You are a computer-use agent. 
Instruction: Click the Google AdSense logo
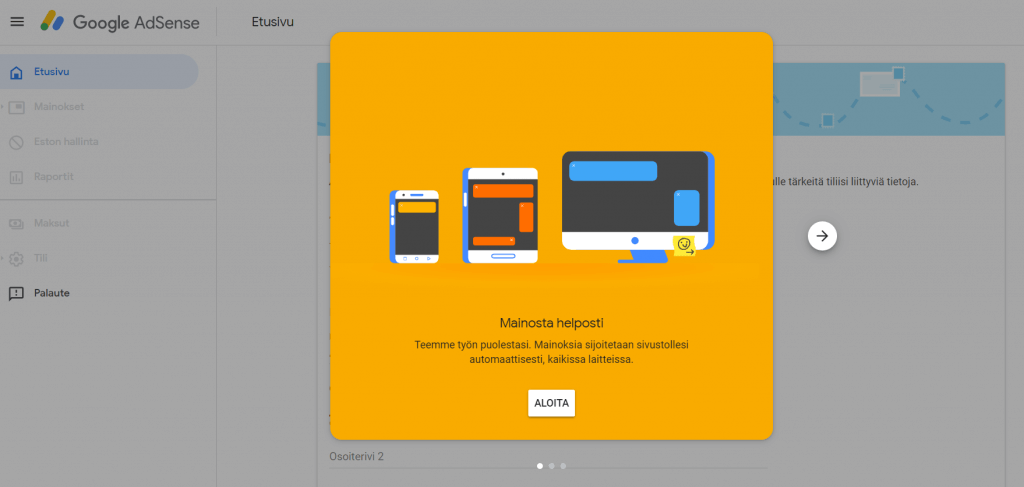point(120,22)
